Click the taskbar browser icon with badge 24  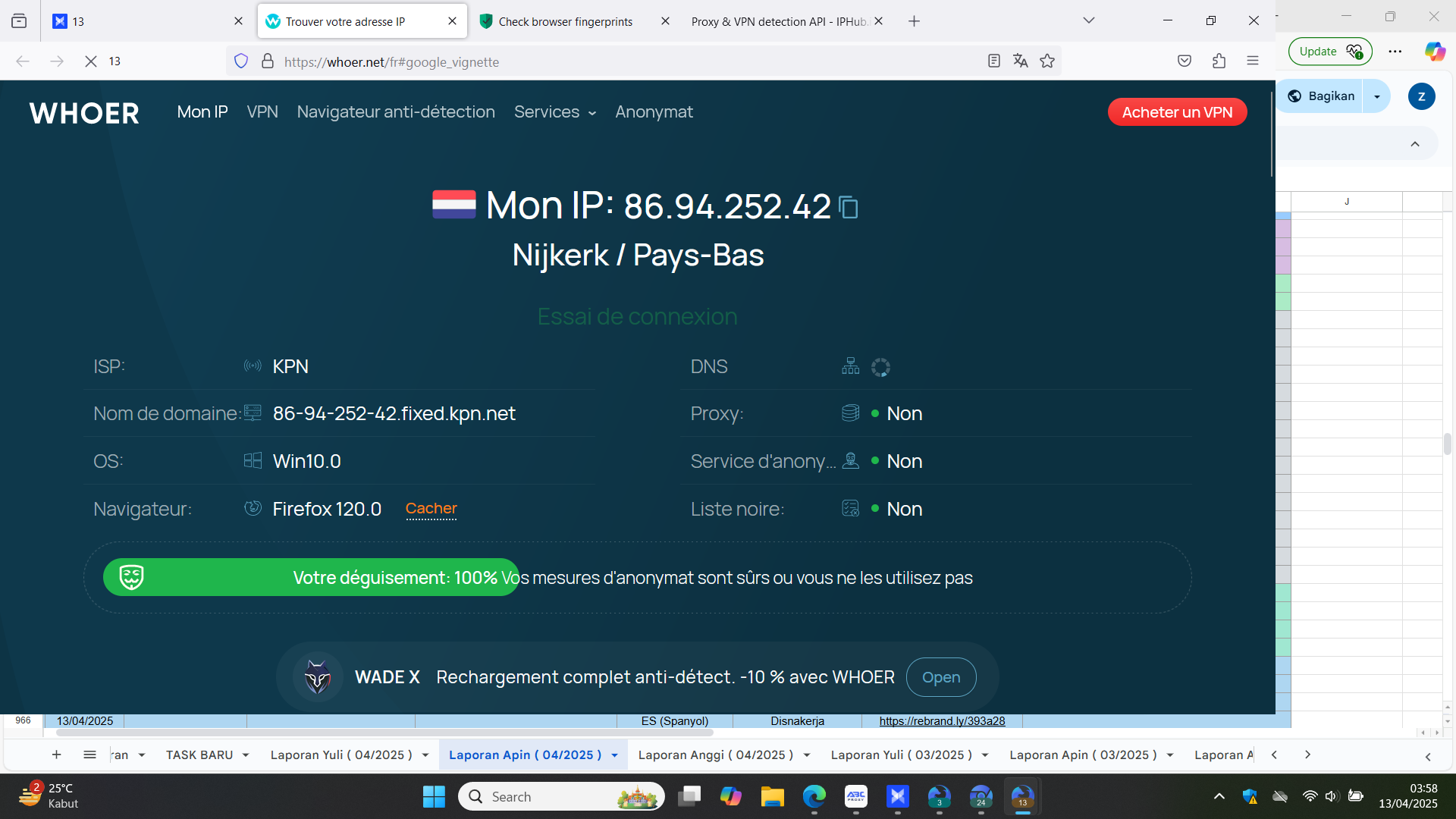[981, 797]
